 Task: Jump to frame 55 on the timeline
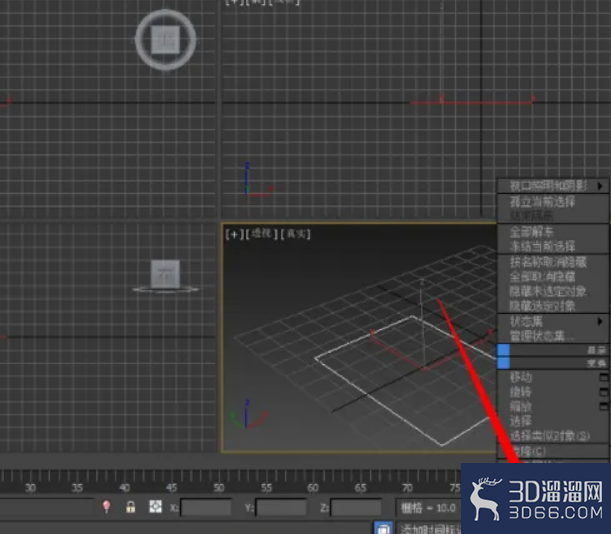[266, 488]
